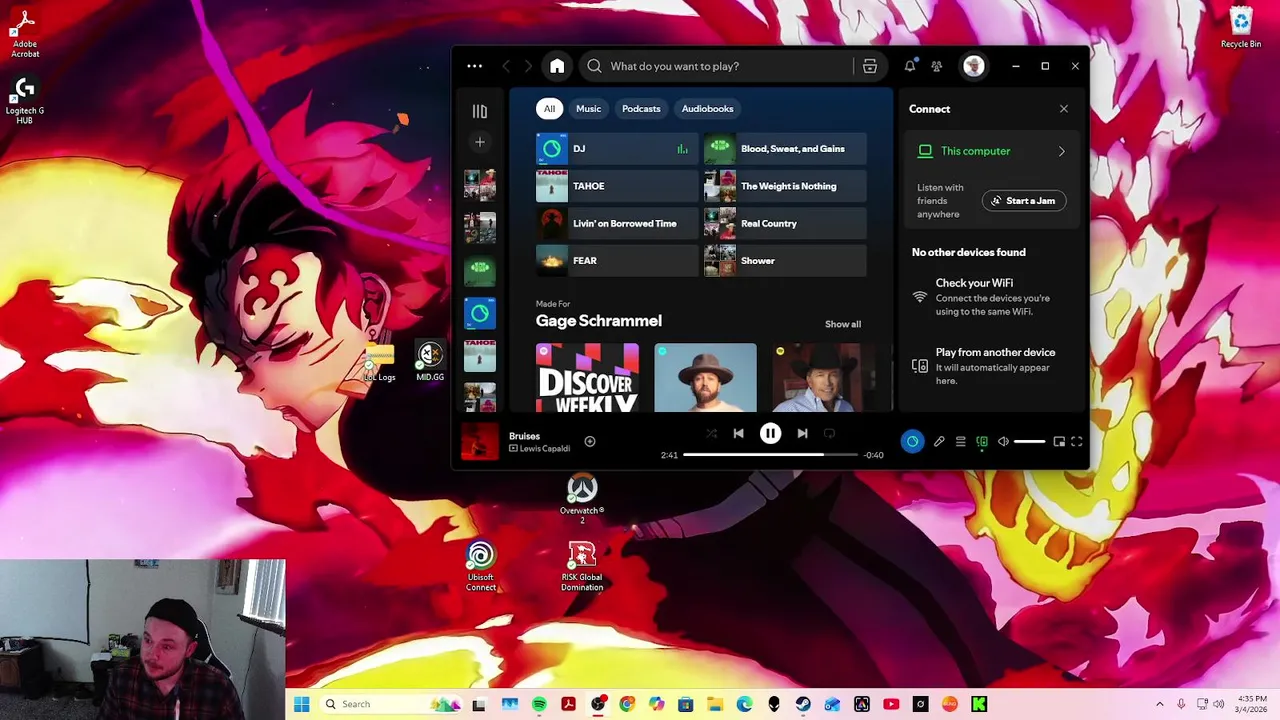Screen dimensions: 1280x720
Task: Seek on the song progress bar
Action: point(770,455)
